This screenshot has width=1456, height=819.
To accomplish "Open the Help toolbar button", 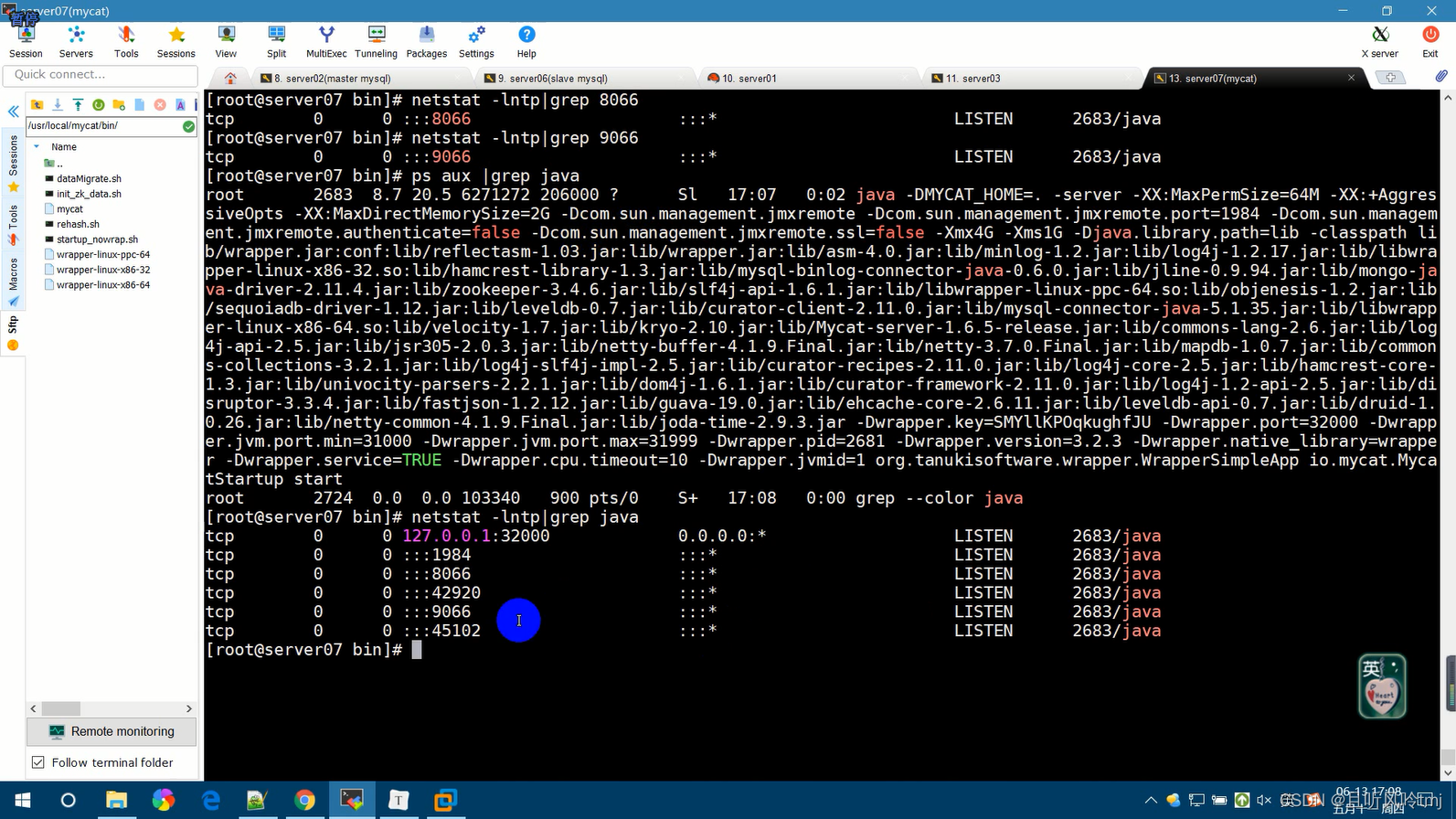I will pos(526,42).
